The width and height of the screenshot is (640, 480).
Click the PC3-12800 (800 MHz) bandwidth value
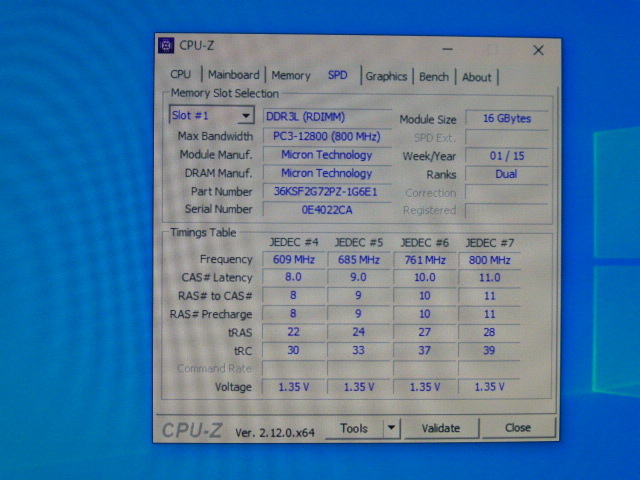327,136
